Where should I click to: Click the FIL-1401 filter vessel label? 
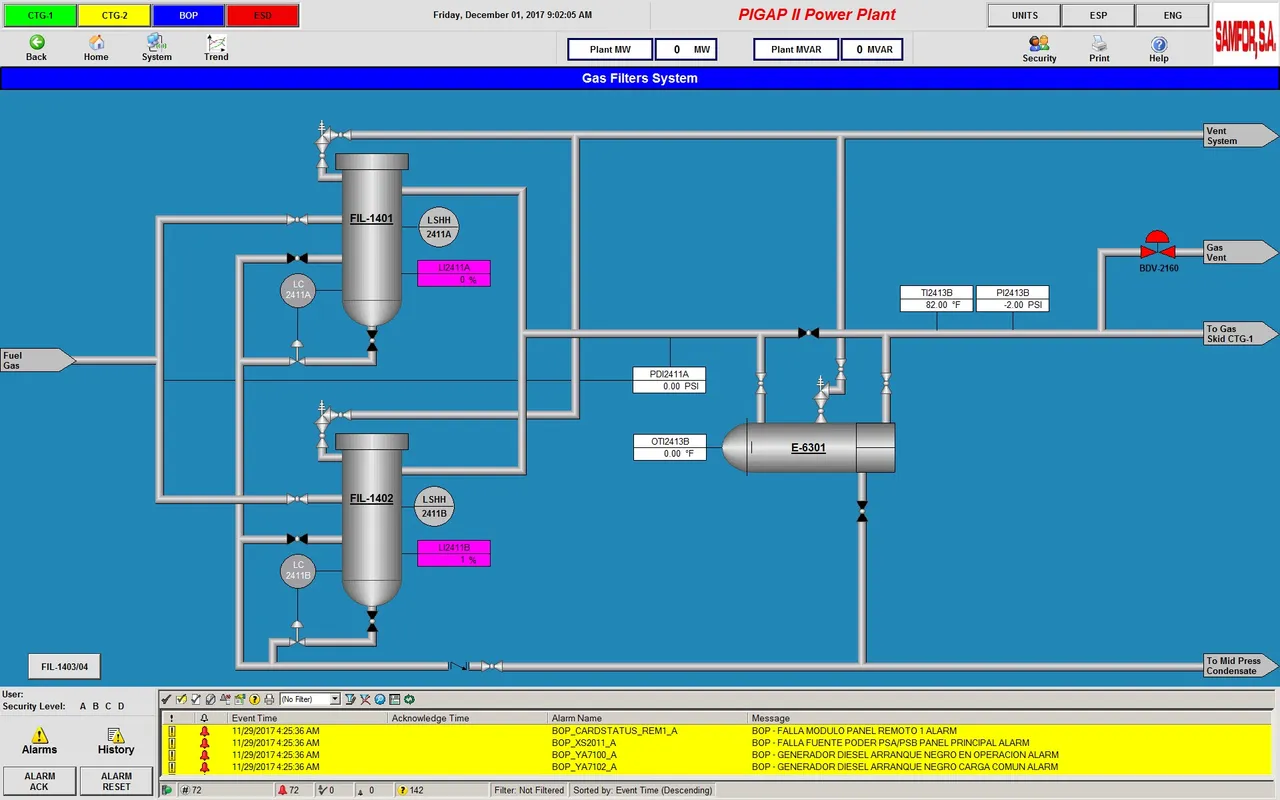click(371, 218)
